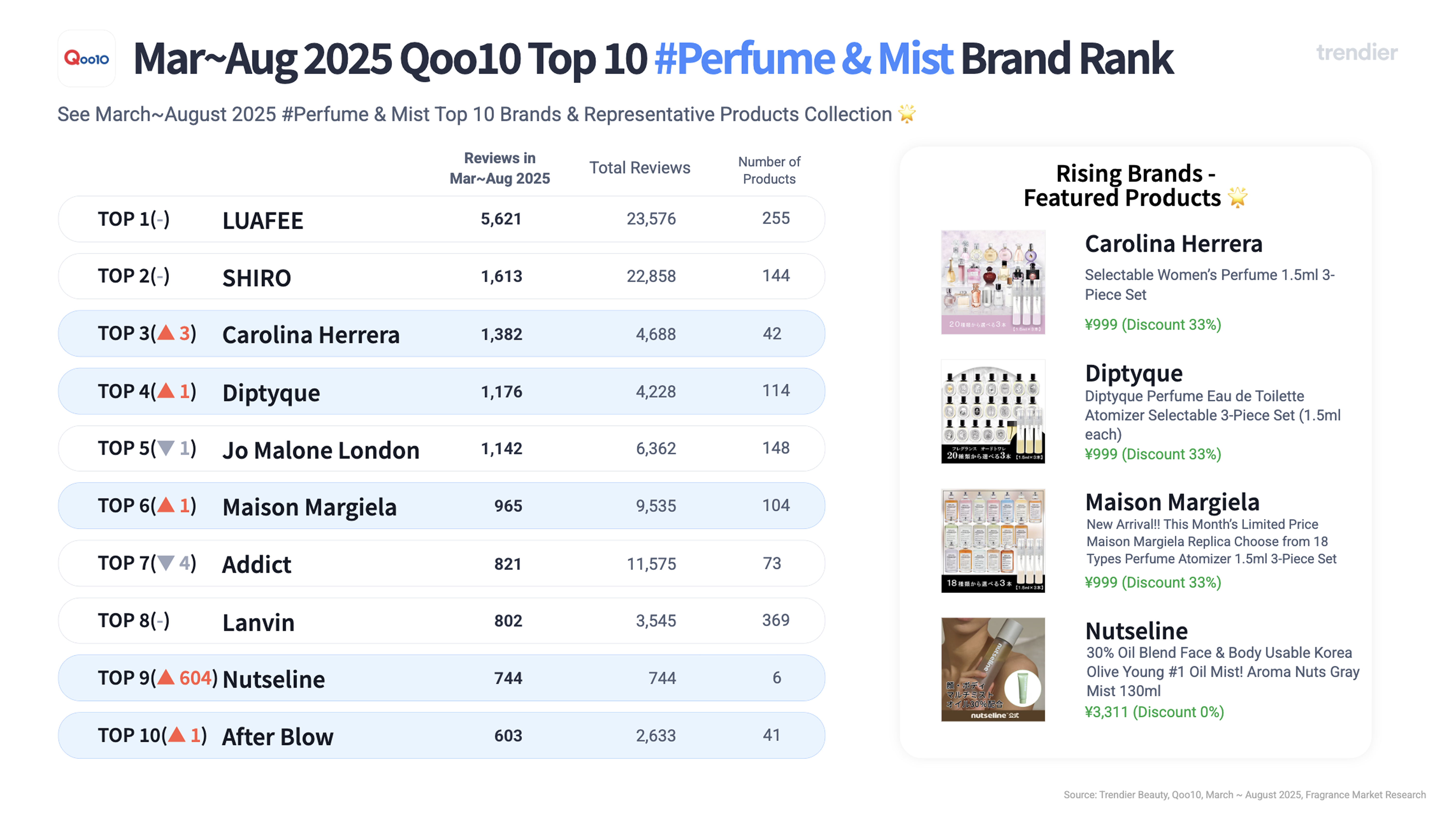Click the Nutseline ¥3,311 price text

click(x=1154, y=712)
